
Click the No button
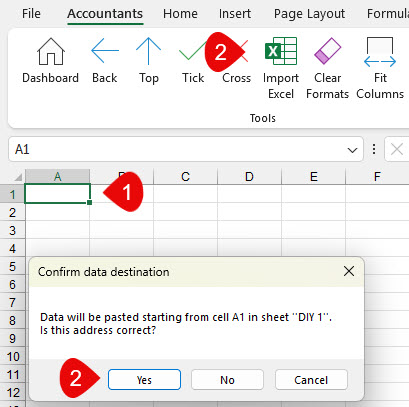point(227,379)
